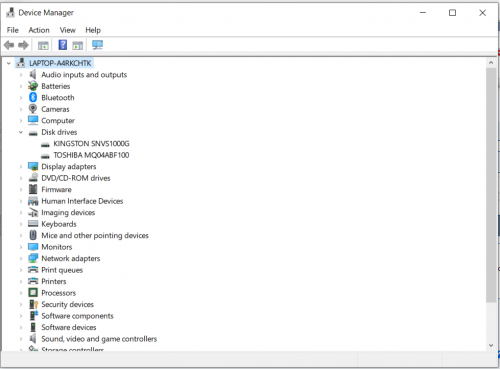Select the Display adapters icon
Viewport: 500px width, 369px height.
pyautogui.click(x=33, y=166)
